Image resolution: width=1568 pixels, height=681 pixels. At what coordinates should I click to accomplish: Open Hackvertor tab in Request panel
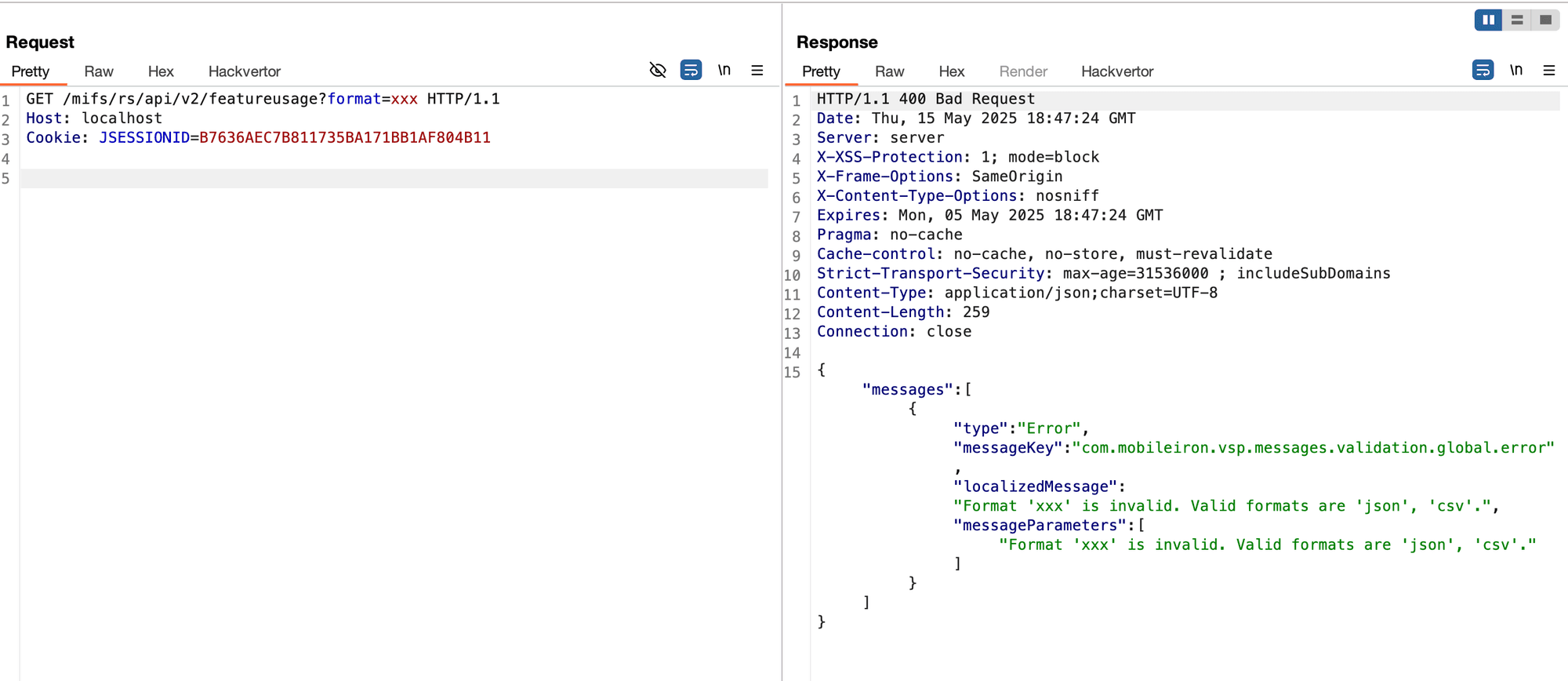tap(244, 71)
